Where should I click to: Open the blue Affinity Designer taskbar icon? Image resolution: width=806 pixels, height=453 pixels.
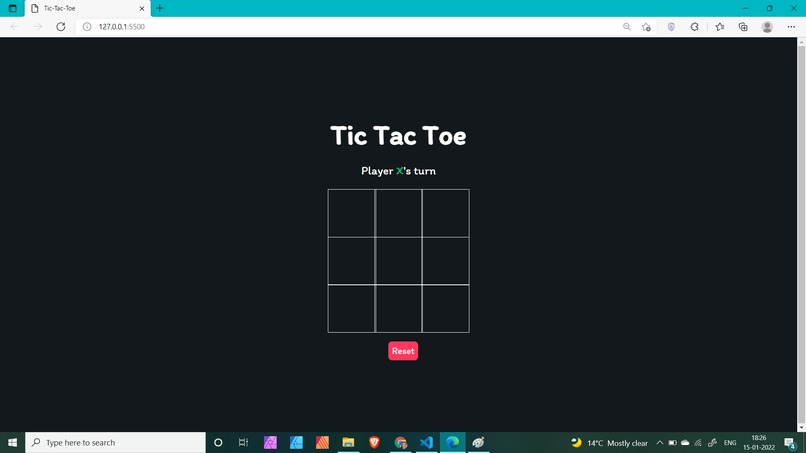[x=296, y=442]
